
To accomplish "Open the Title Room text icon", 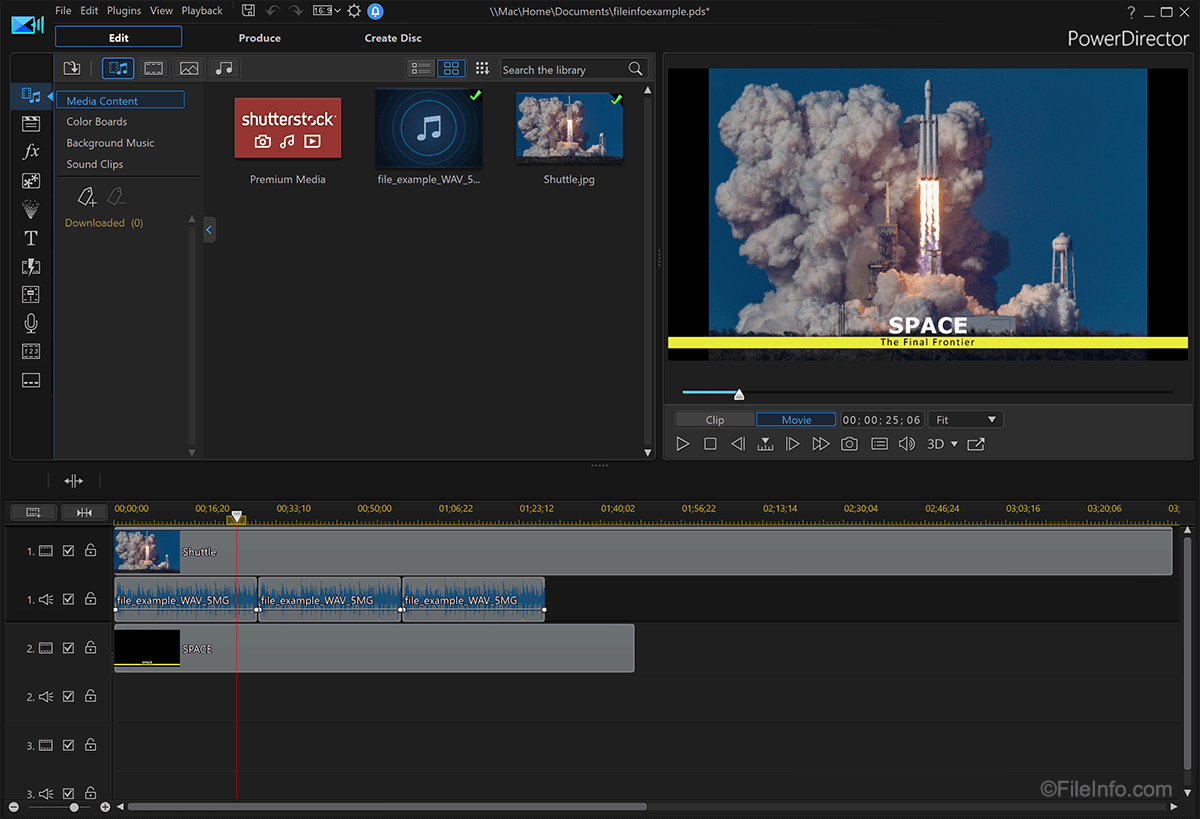I will (31, 238).
